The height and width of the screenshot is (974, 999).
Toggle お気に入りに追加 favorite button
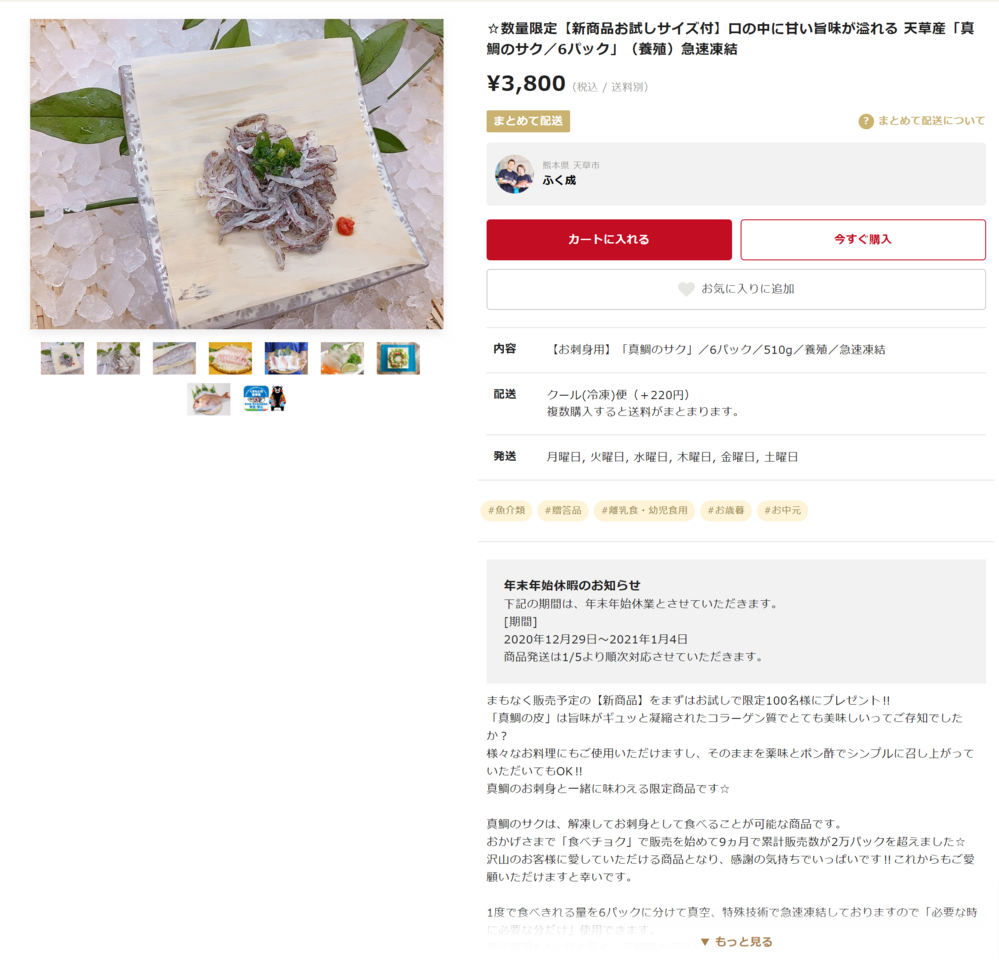tap(736, 289)
